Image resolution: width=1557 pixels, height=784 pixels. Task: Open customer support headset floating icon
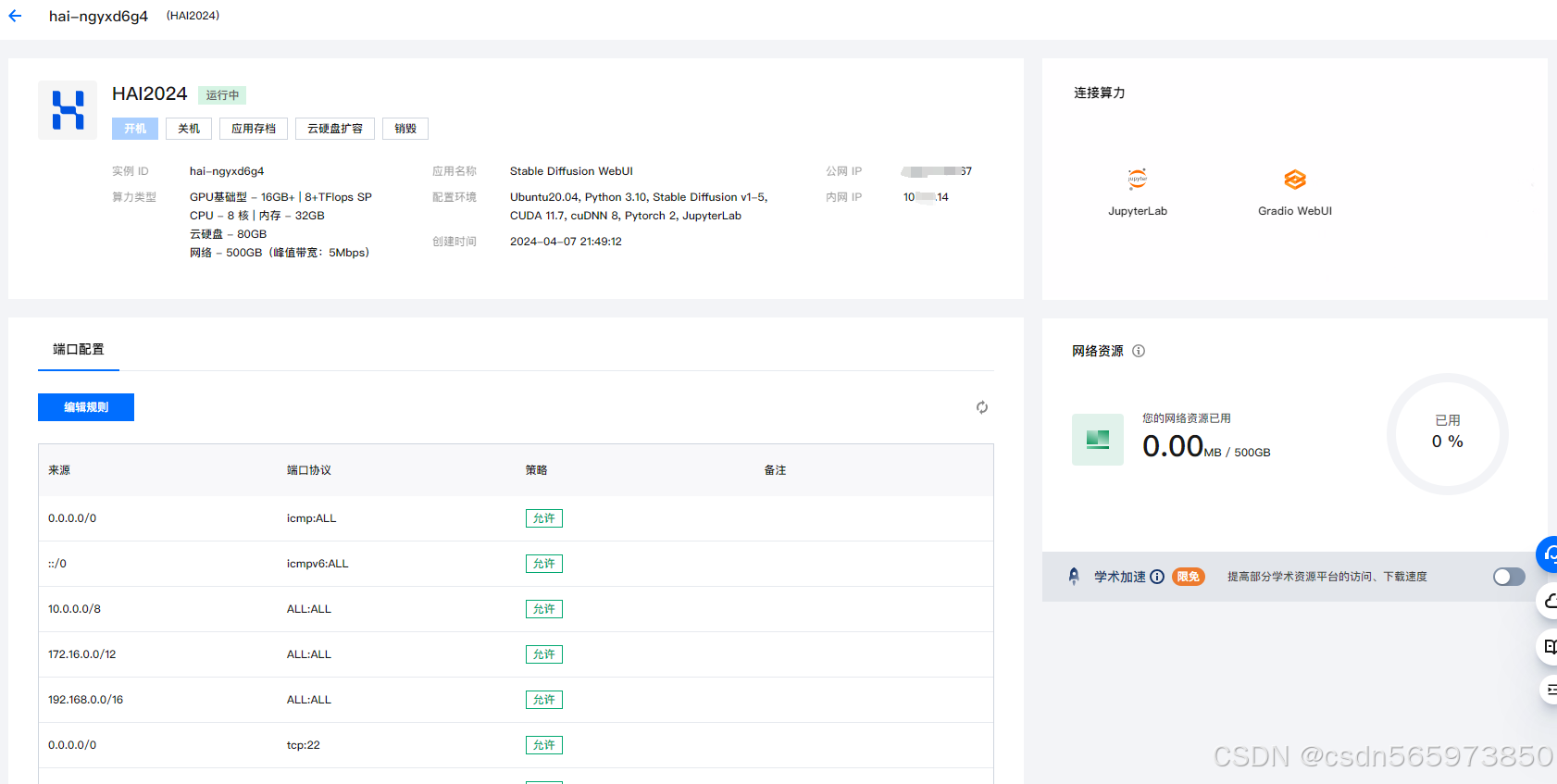(1548, 554)
